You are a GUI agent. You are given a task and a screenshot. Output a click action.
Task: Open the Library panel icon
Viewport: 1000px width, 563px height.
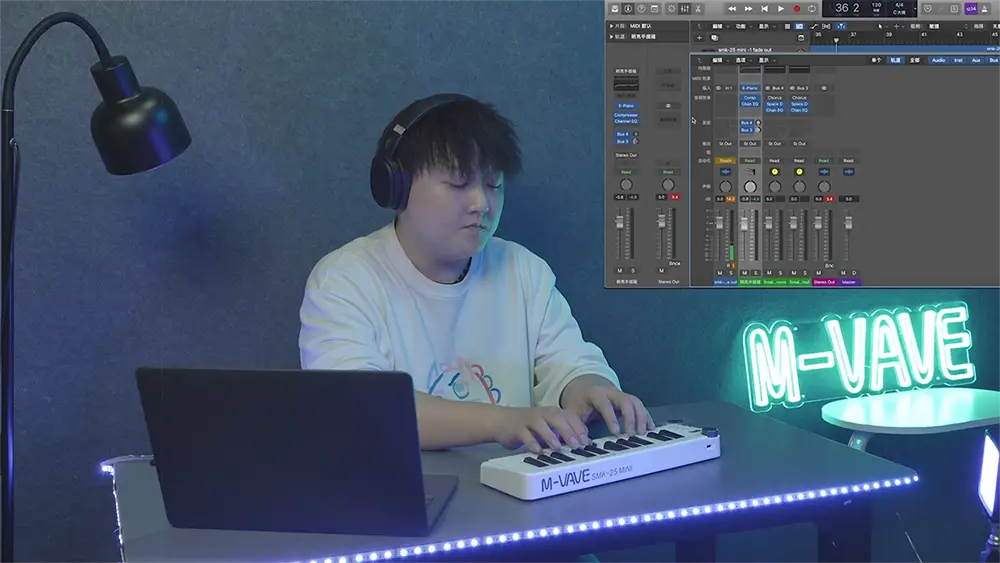tap(615, 9)
